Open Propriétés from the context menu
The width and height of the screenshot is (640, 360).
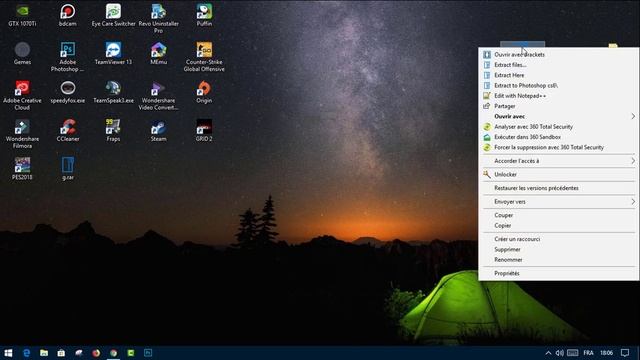(x=558, y=273)
